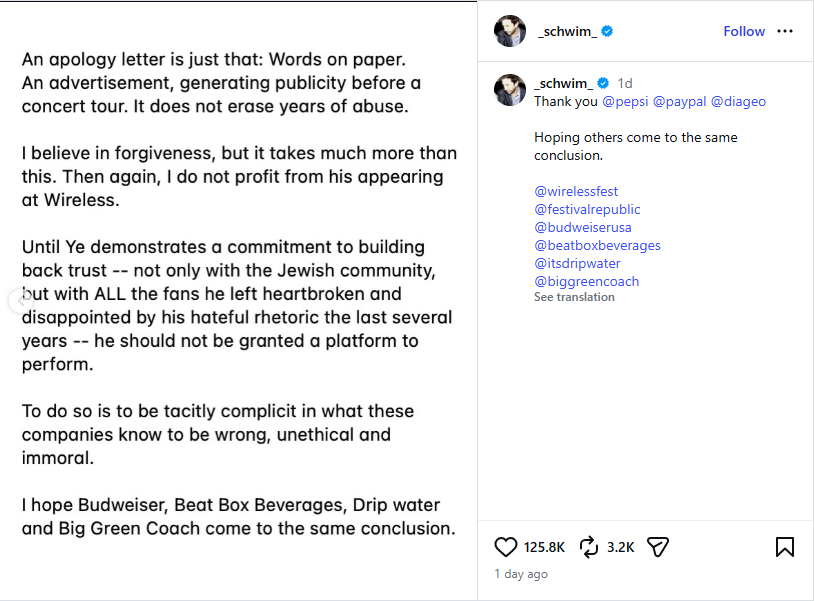
Task: Click the verified badge in the header
Action: tap(607, 31)
